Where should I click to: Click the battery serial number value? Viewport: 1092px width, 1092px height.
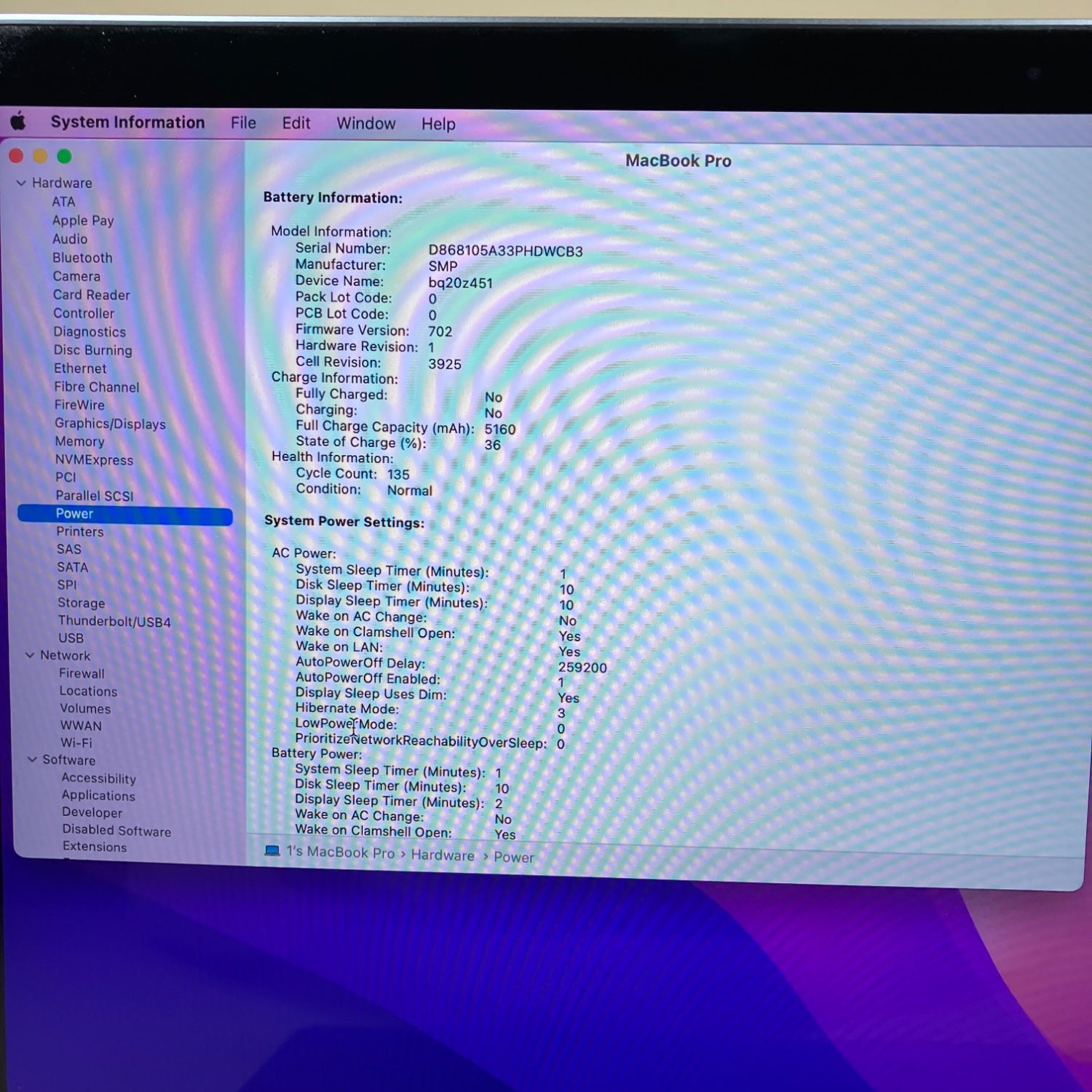pyautogui.click(x=505, y=251)
